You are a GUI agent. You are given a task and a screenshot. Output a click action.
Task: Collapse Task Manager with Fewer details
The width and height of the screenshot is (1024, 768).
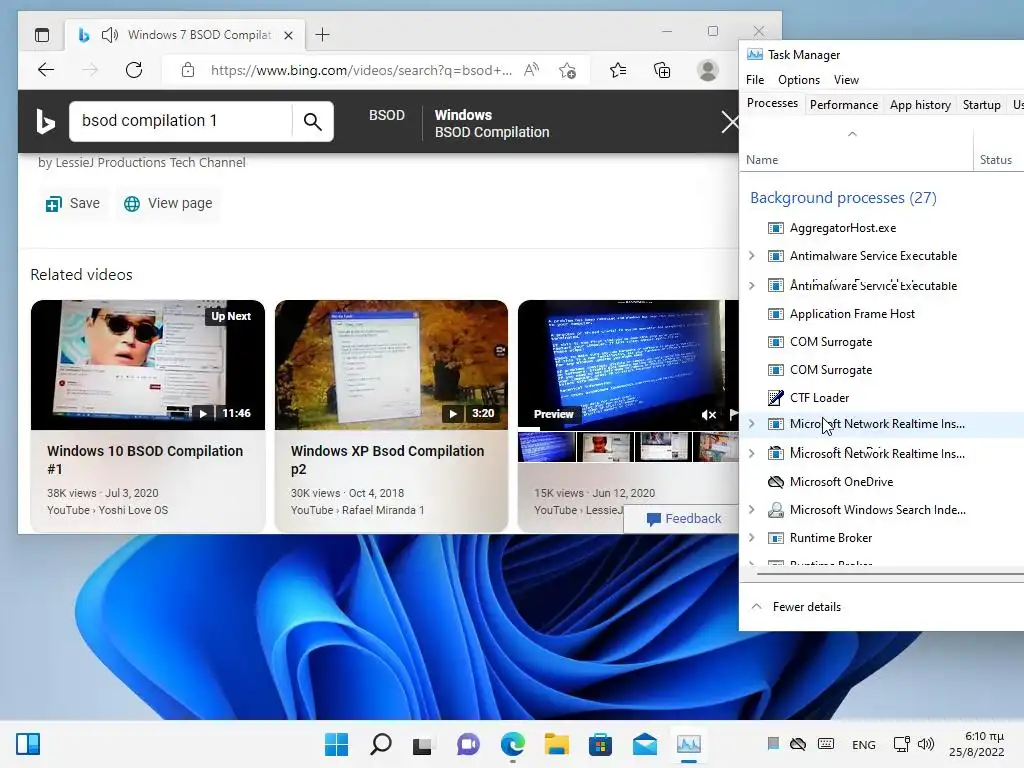tap(796, 607)
